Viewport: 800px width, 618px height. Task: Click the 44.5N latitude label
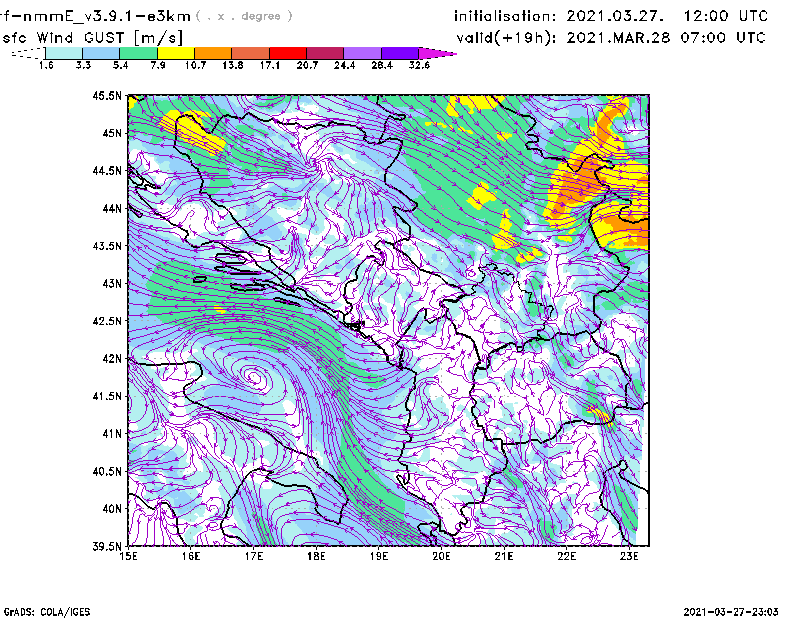click(107, 171)
